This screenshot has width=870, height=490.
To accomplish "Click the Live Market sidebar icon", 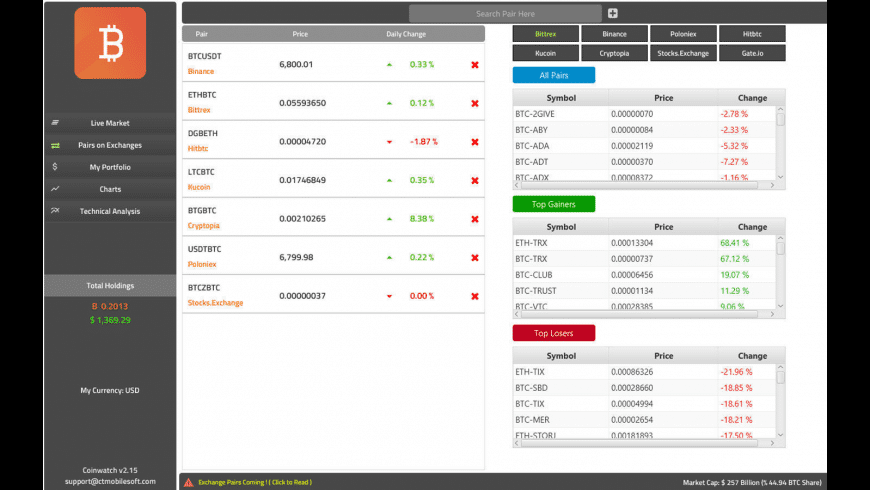I will (55, 123).
